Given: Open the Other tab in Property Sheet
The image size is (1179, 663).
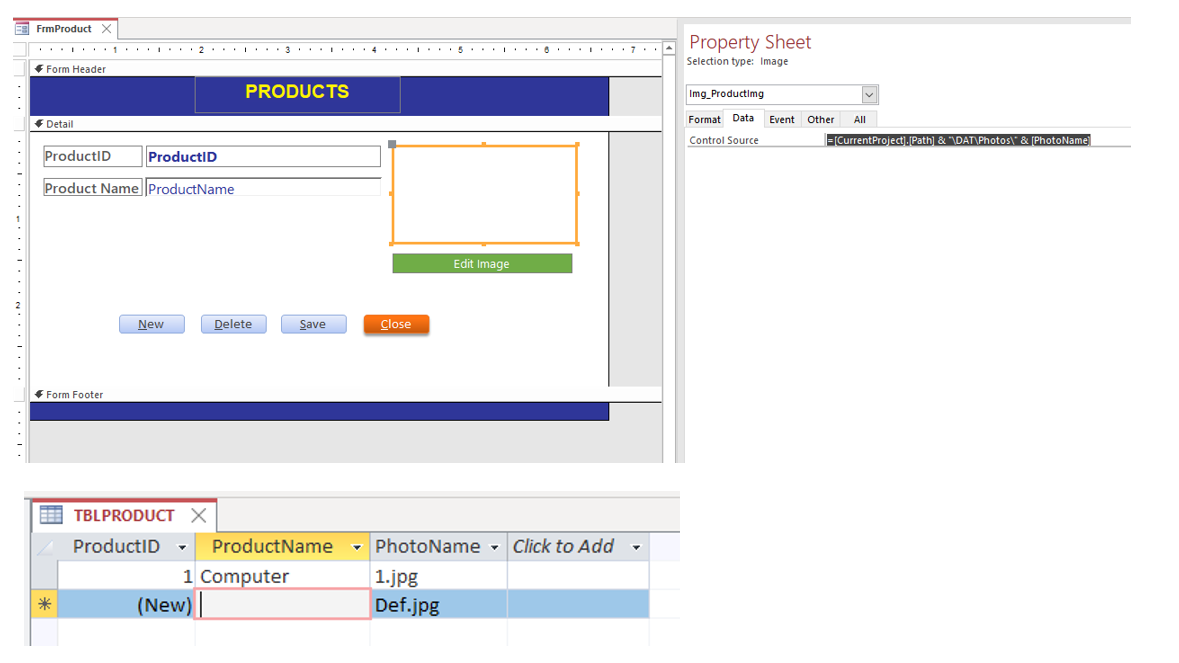Looking at the screenshot, I should click(820, 120).
